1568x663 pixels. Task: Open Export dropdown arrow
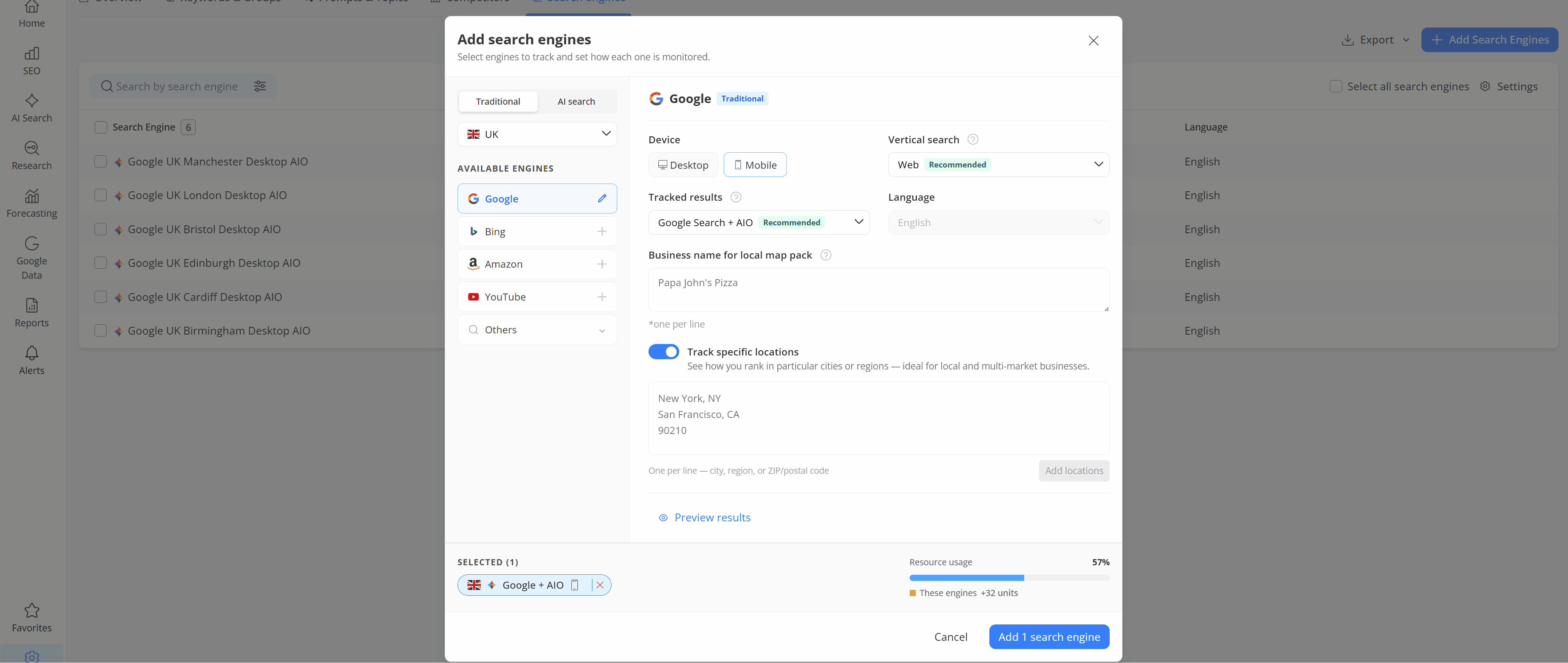1406,40
